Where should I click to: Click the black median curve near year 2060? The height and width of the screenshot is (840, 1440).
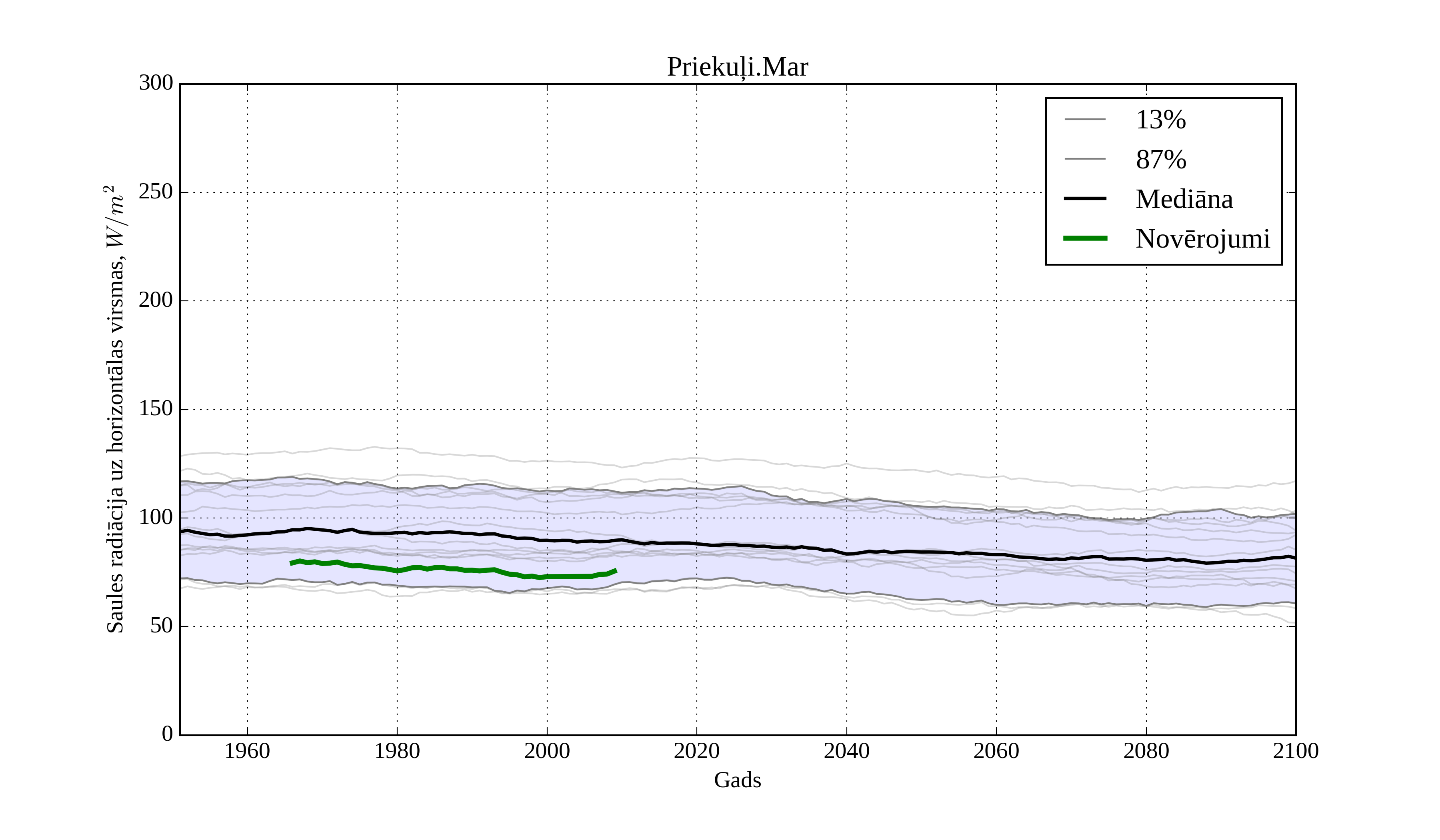point(996,554)
